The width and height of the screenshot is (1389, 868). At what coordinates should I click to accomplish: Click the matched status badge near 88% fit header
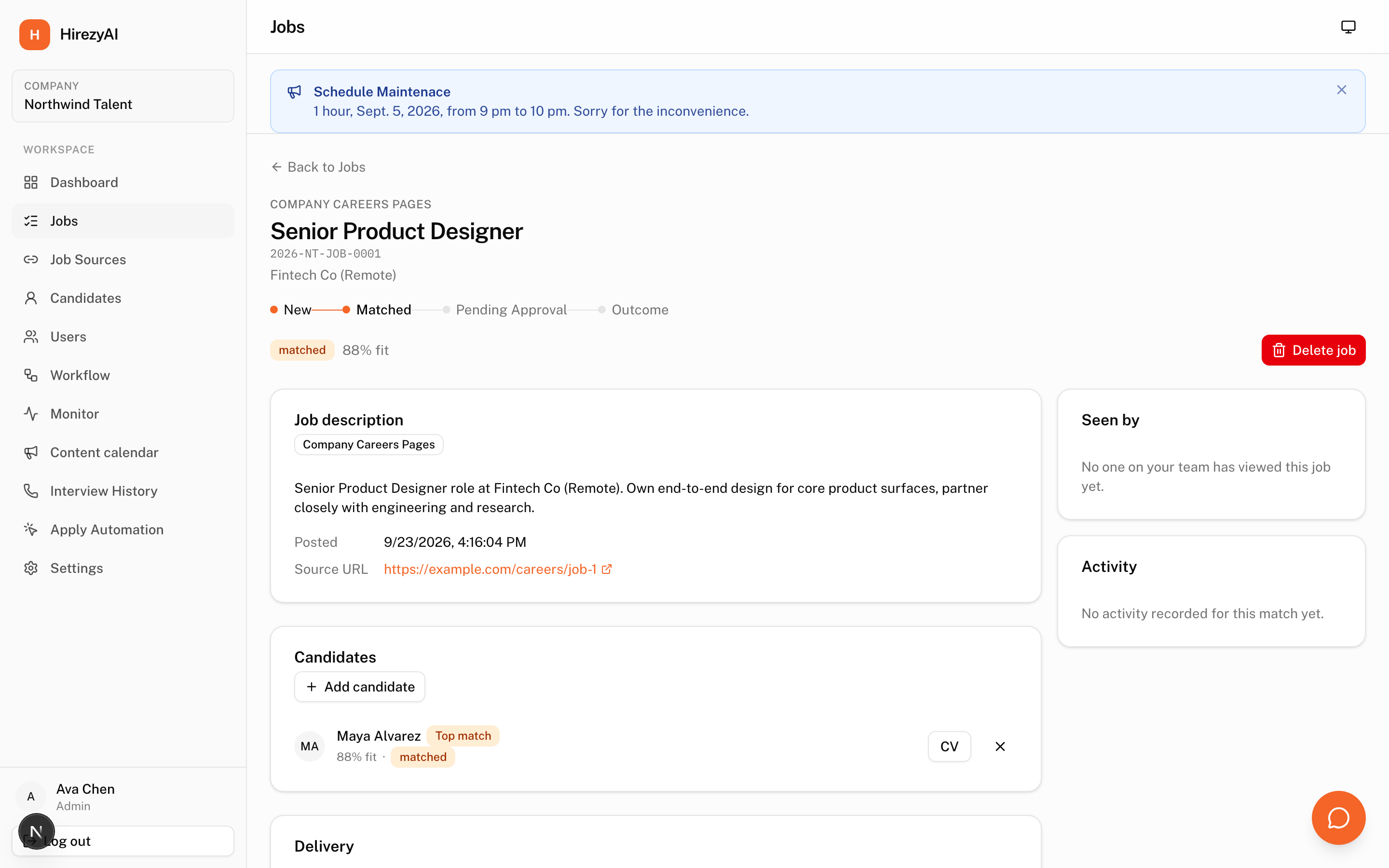[x=302, y=350]
